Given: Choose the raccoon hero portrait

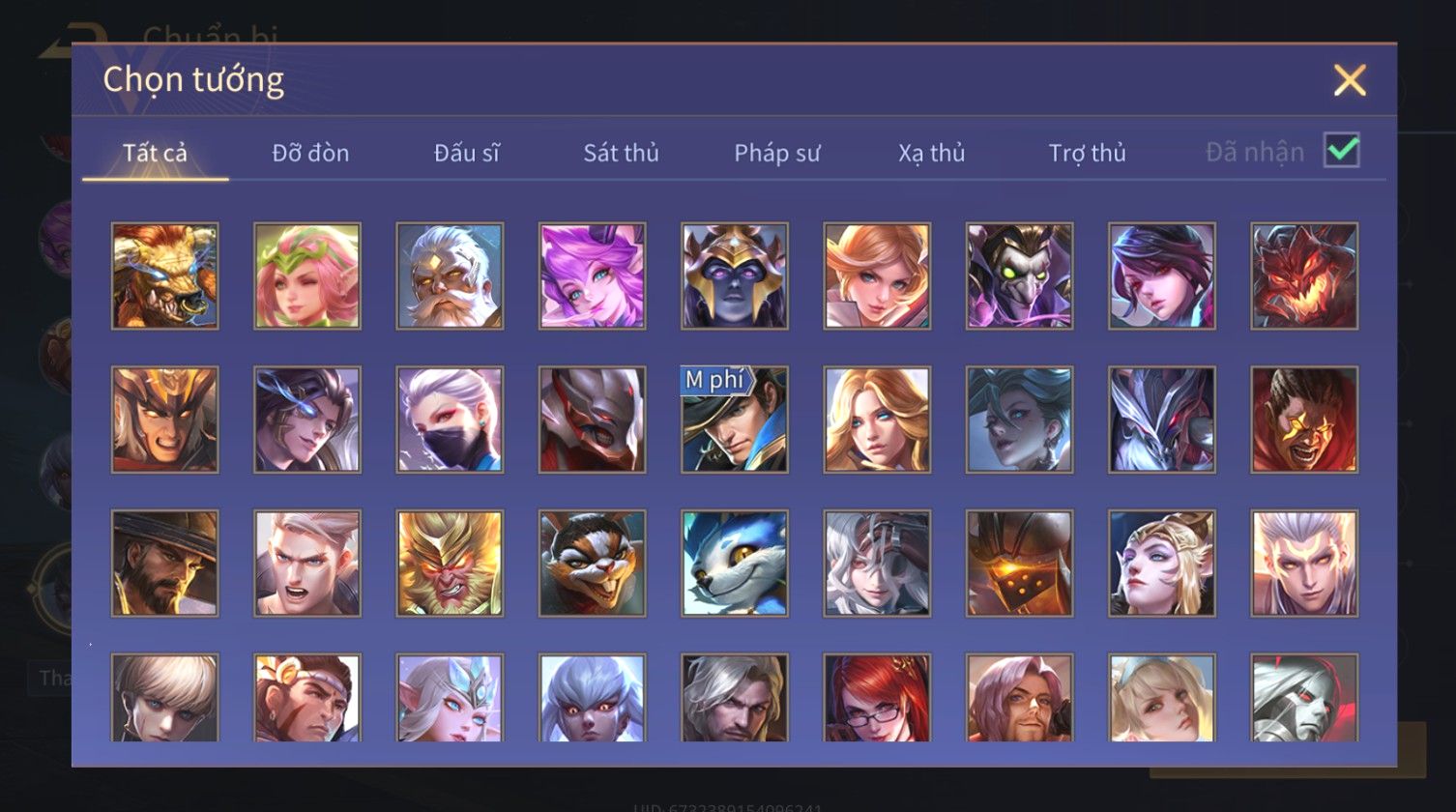Looking at the screenshot, I should (x=592, y=563).
